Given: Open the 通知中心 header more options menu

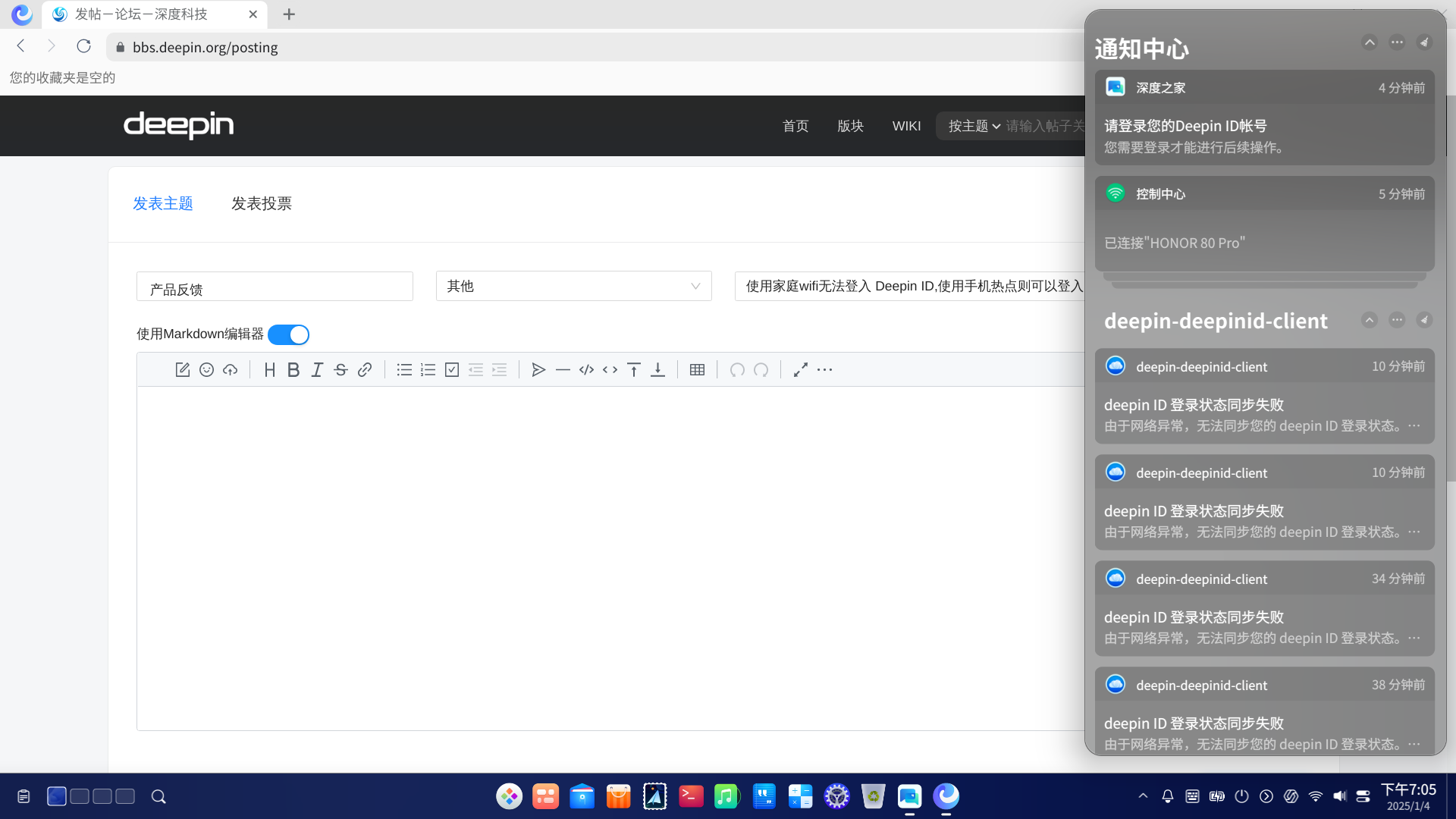Looking at the screenshot, I should pyautogui.click(x=1397, y=42).
